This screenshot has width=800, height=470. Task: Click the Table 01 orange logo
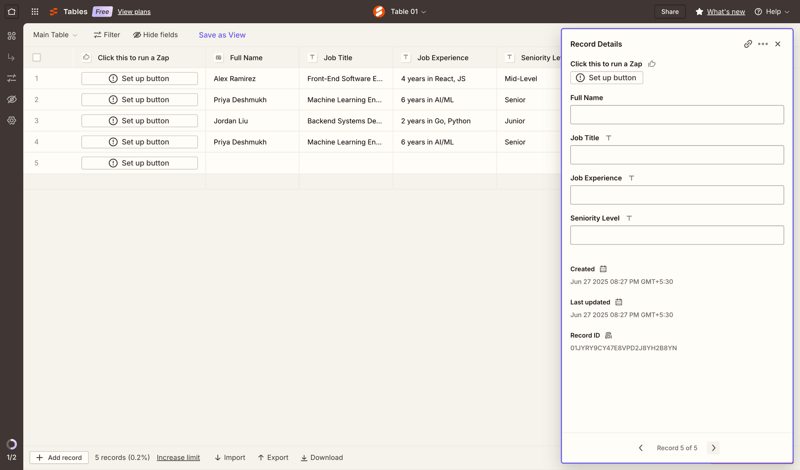(379, 11)
